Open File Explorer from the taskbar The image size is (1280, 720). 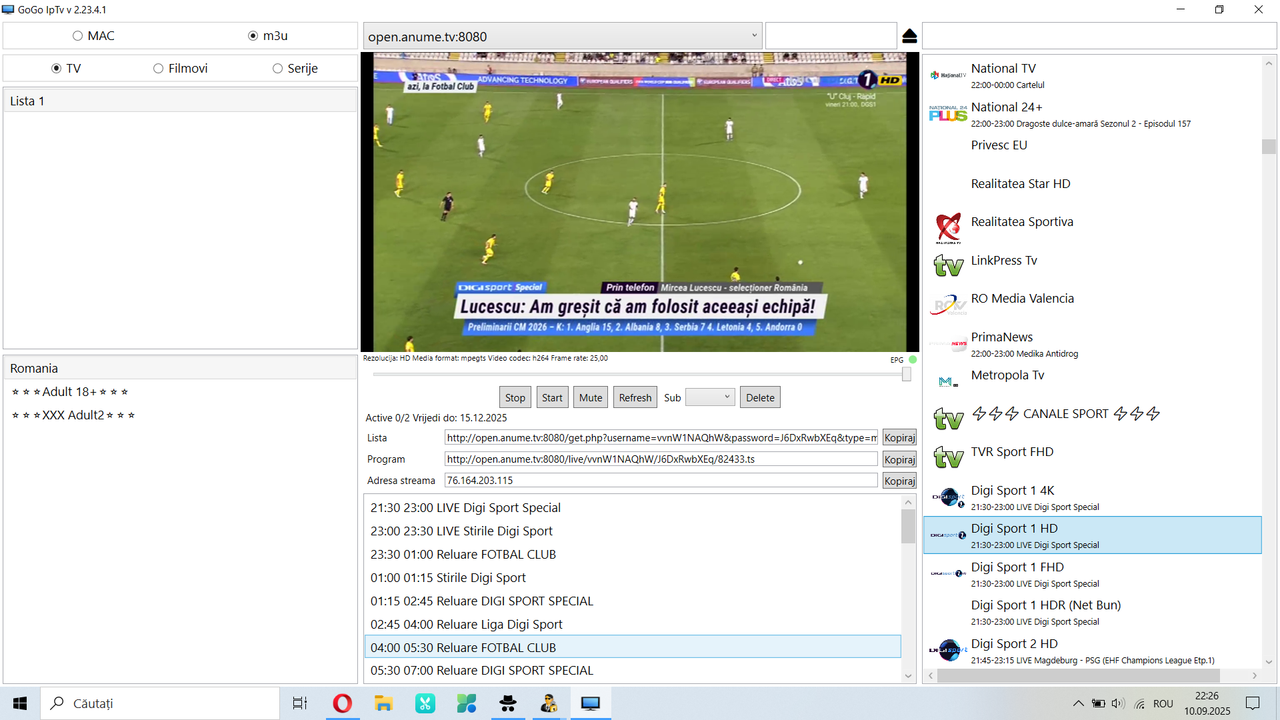[383, 703]
